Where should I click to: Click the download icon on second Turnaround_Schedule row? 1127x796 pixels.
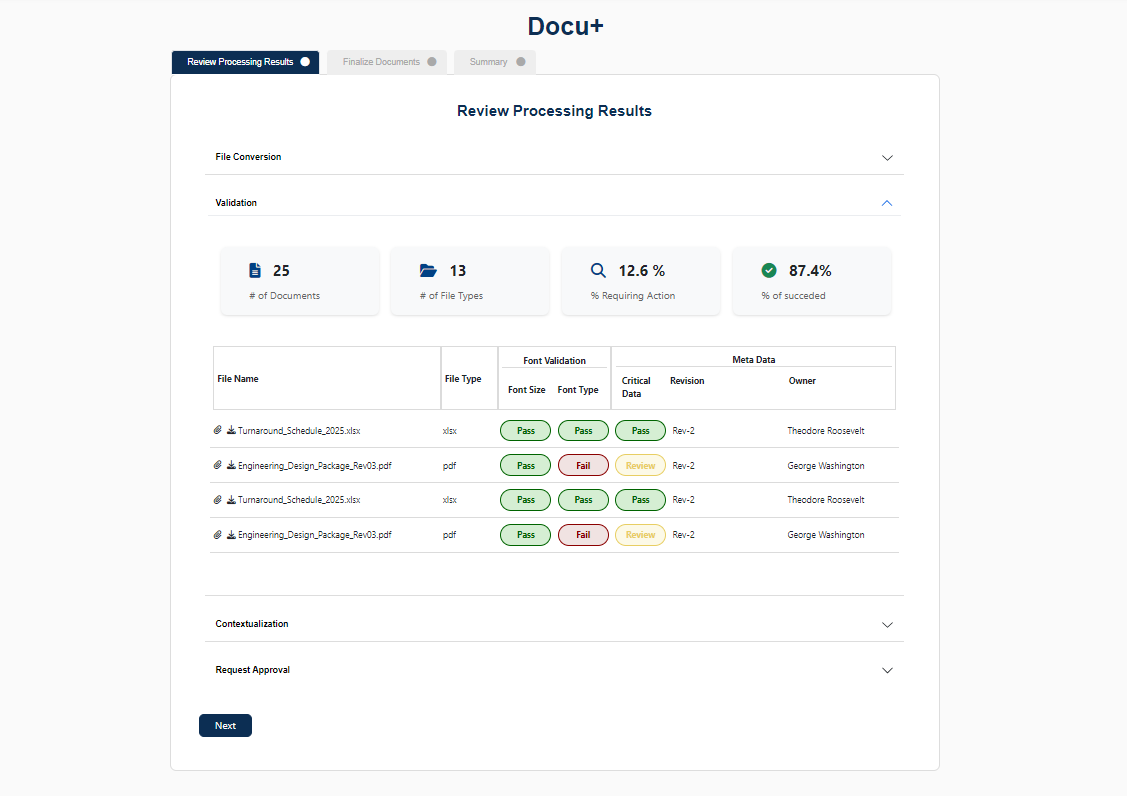(x=231, y=499)
